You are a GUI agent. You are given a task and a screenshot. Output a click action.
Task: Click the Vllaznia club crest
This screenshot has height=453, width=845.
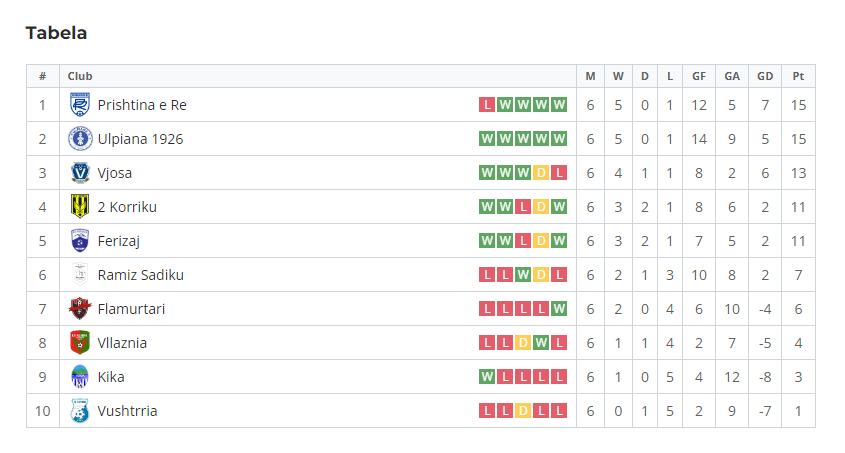click(x=80, y=343)
